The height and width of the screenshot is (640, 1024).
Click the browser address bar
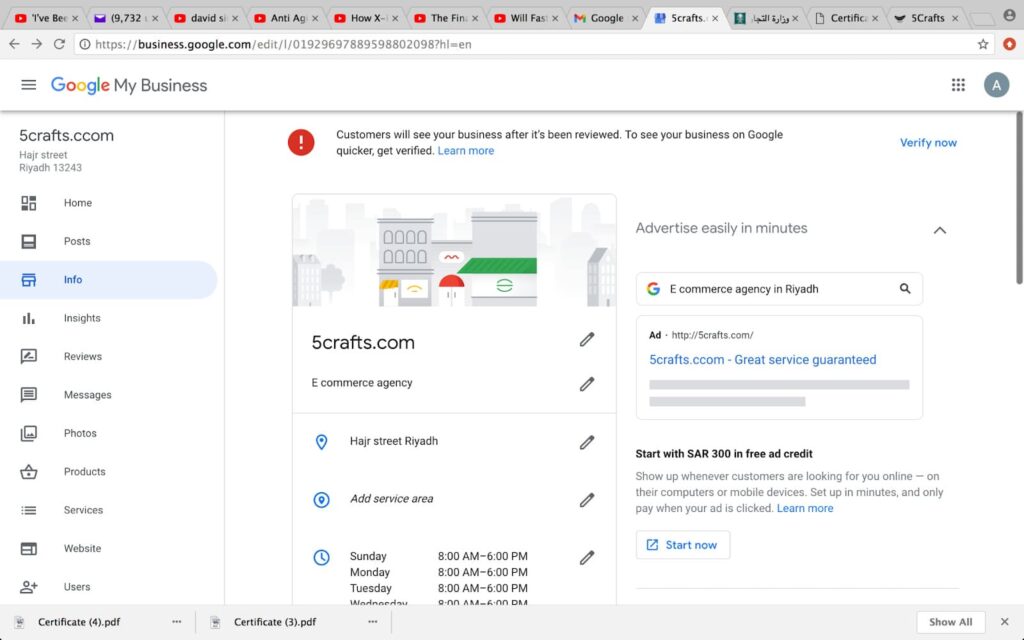point(533,44)
